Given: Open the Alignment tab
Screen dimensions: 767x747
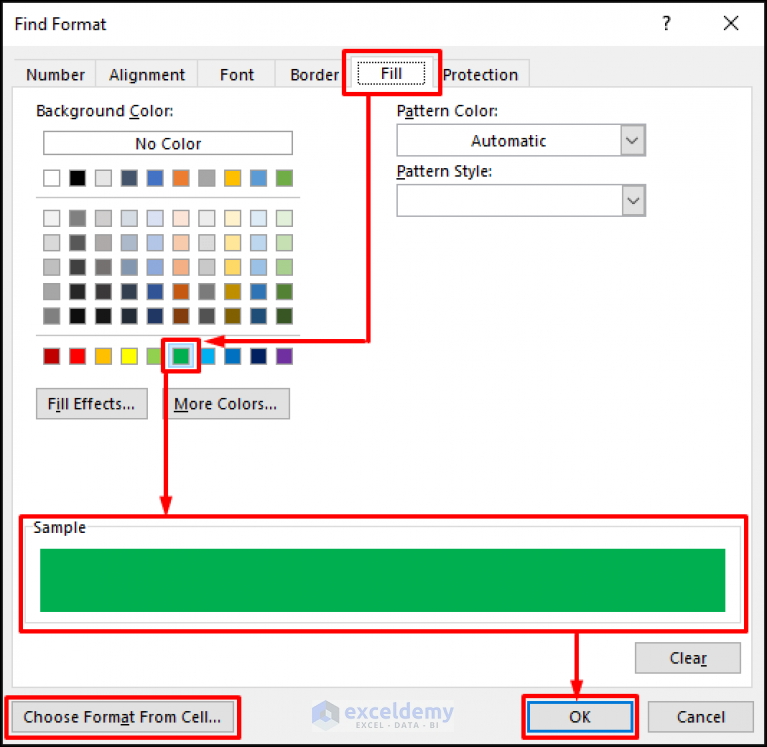Looking at the screenshot, I should coord(147,74).
